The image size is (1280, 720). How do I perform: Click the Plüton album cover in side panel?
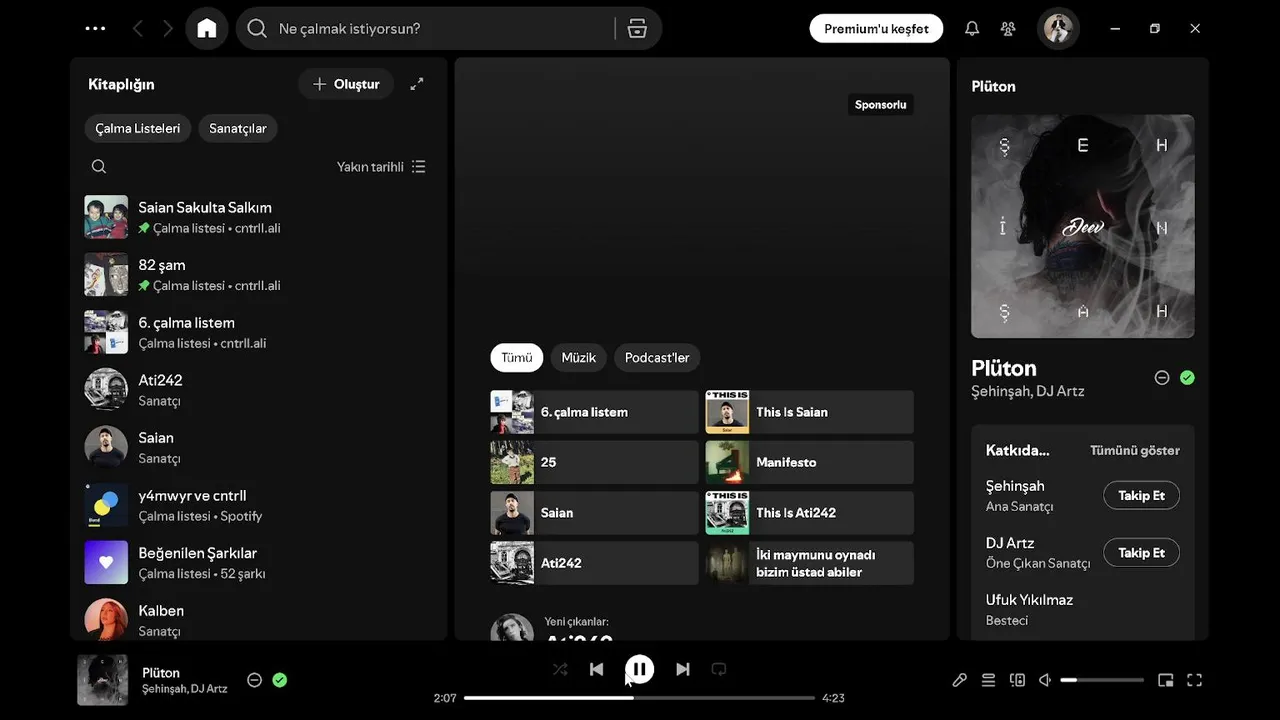[x=1083, y=226]
